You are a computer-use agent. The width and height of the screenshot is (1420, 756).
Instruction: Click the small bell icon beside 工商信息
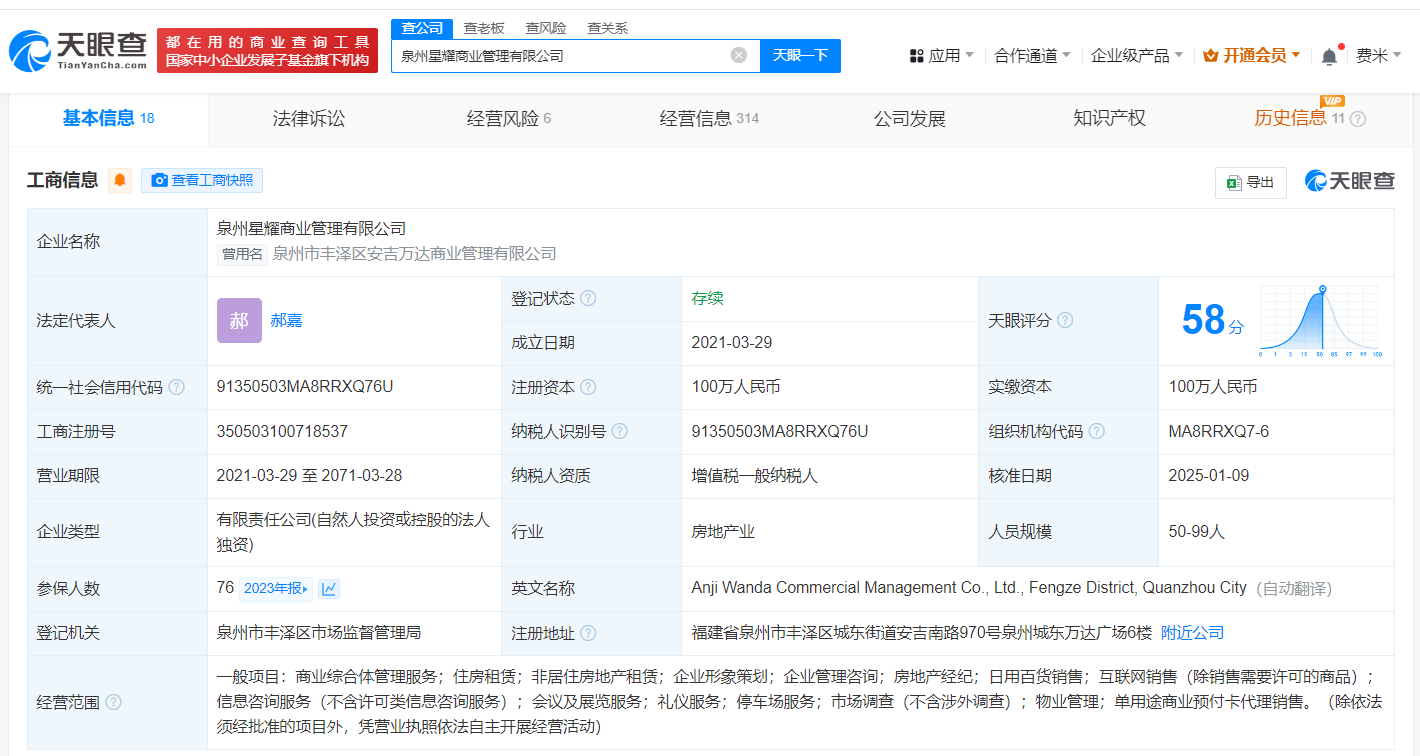coord(120,180)
